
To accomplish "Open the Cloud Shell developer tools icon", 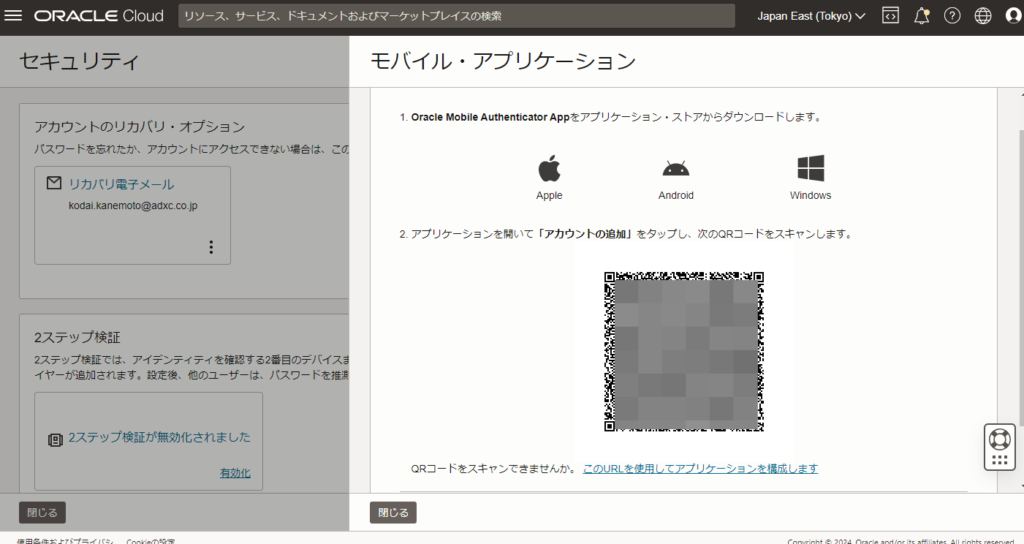I will [889, 16].
